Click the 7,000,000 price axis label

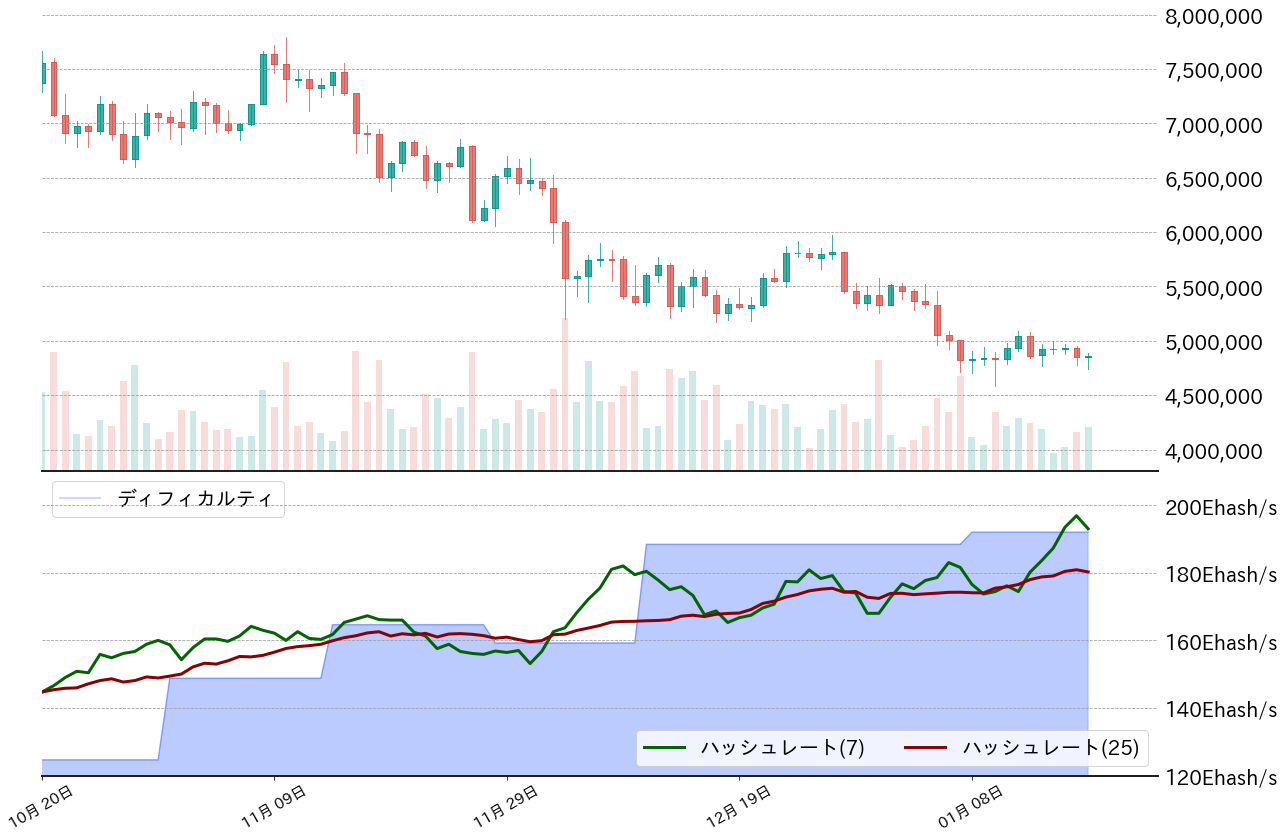point(1221,125)
